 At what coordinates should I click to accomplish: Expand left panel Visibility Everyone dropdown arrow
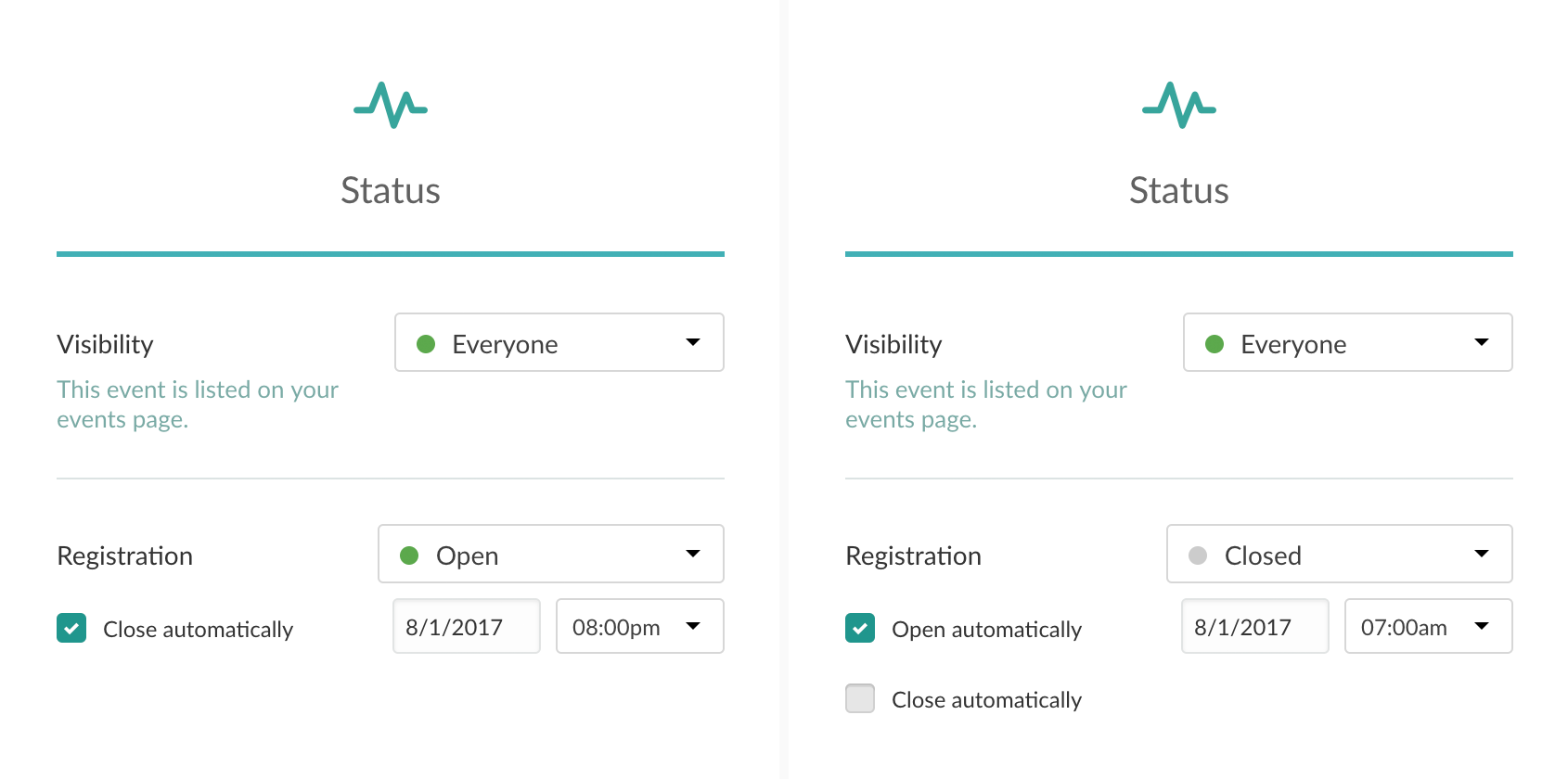coord(692,342)
